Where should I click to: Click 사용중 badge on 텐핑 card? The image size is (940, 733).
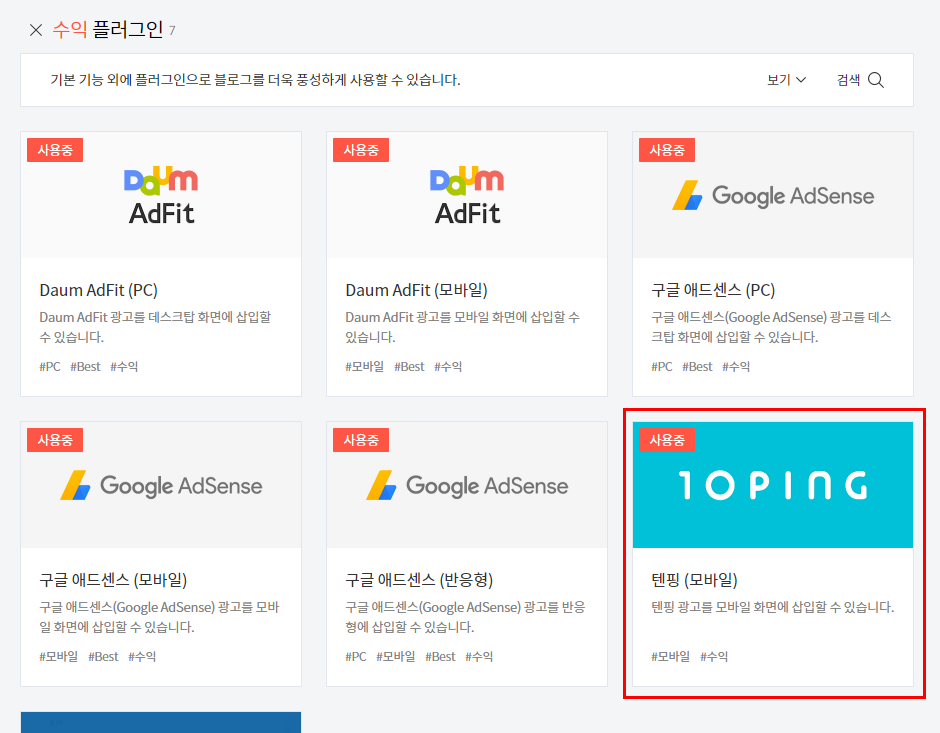667,440
